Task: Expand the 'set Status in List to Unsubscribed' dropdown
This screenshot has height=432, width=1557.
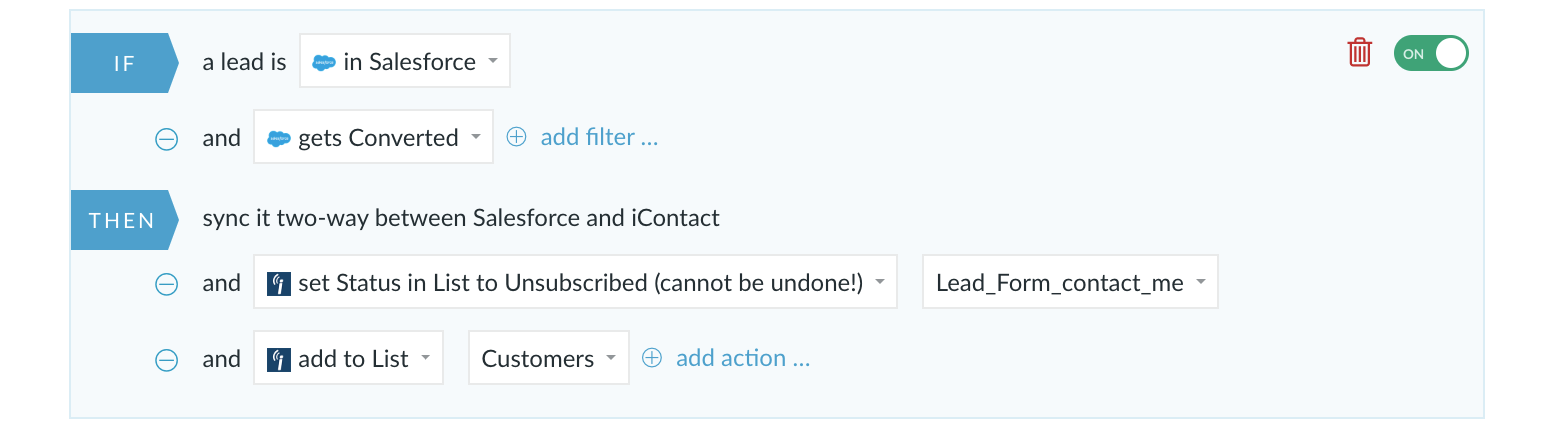Action: click(575, 282)
